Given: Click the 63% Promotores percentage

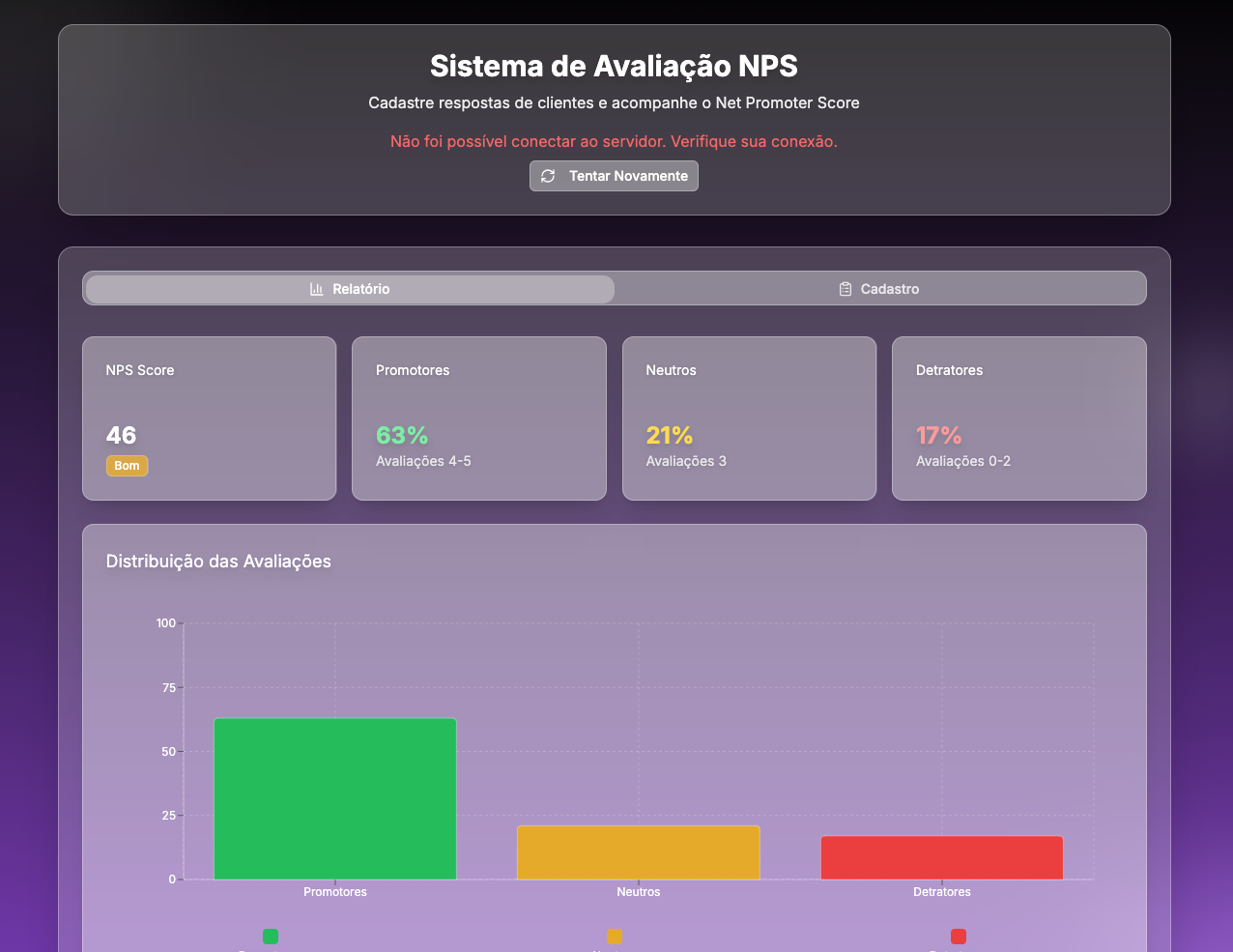Looking at the screenshot, I should pos(402,435).
